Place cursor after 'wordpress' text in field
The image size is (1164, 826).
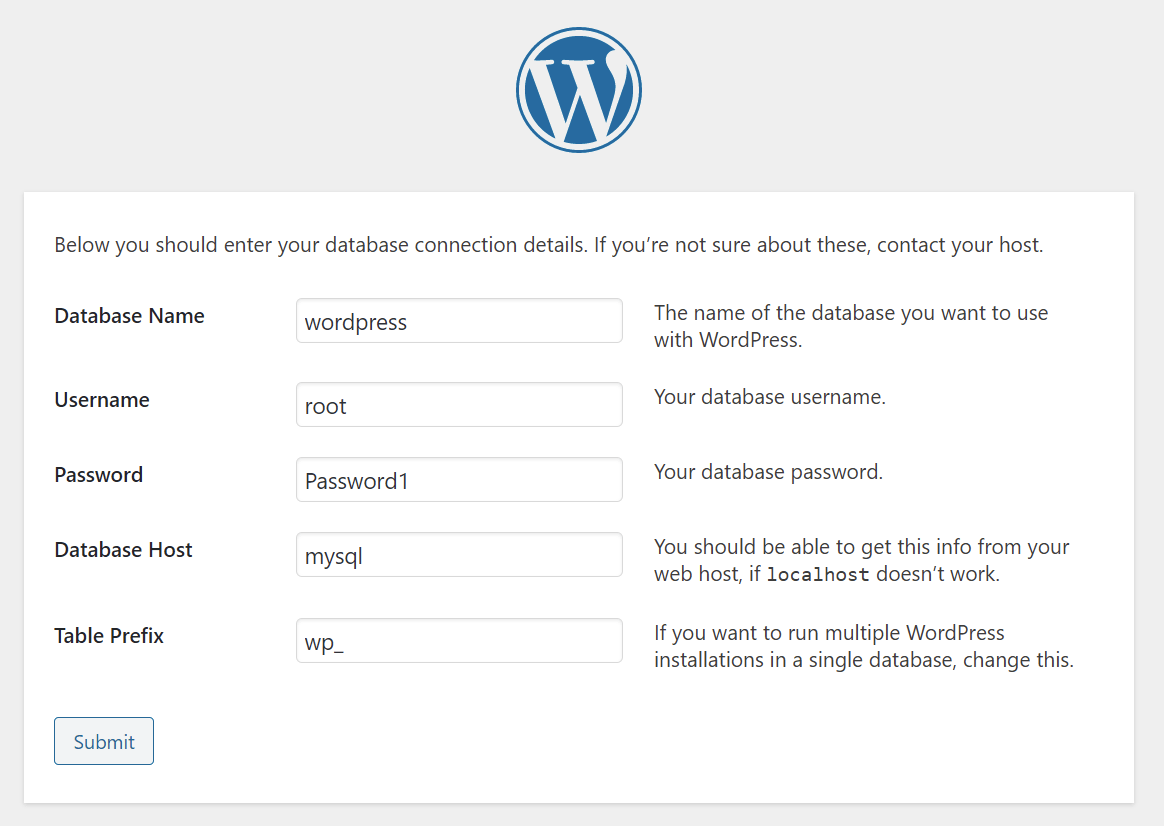coord(408,322)
